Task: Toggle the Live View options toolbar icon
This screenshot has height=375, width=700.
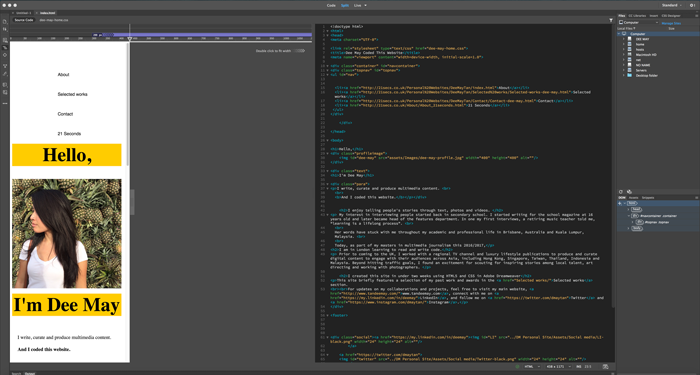Action: (5, 40)
